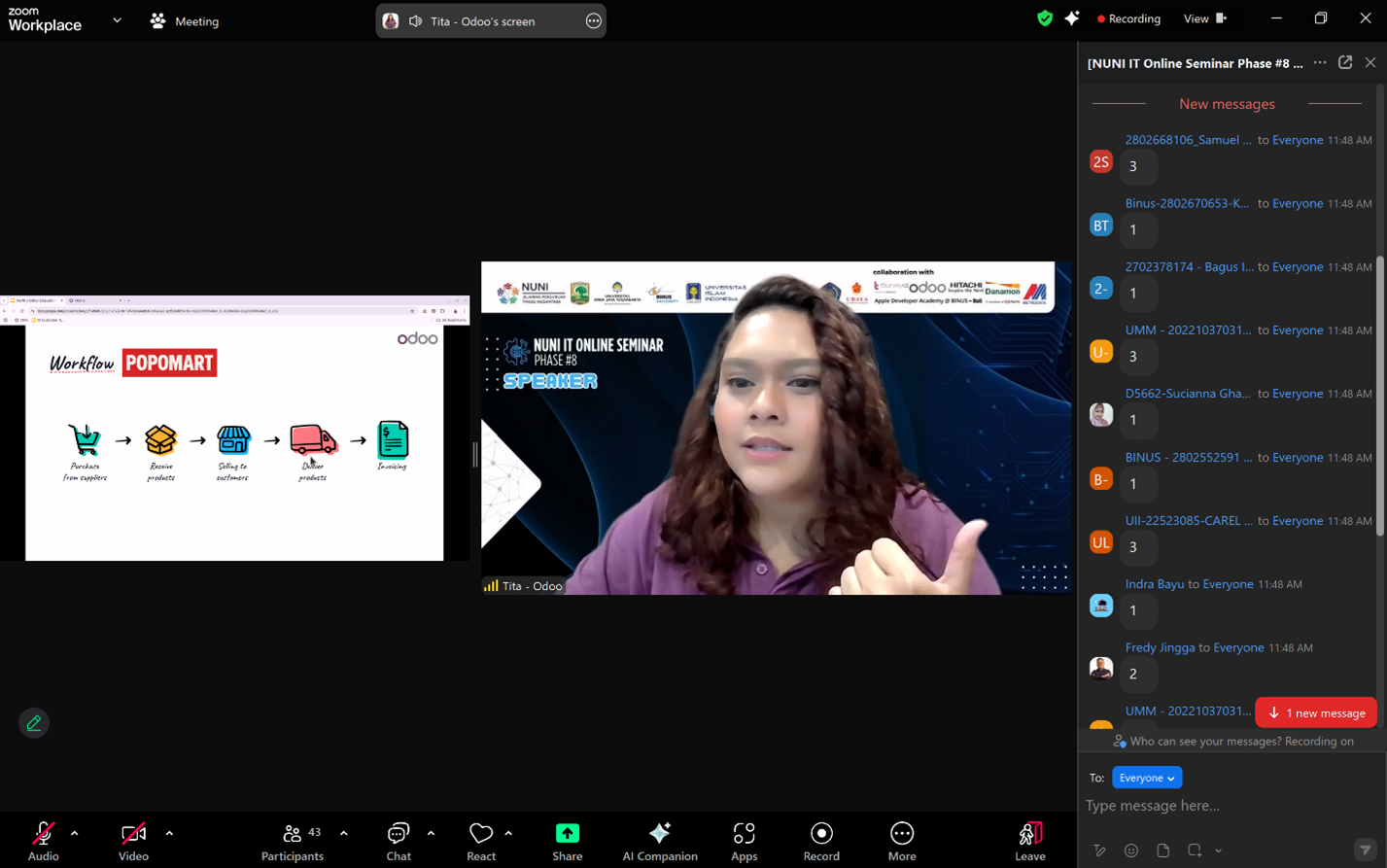Click the chat panel scrollbar
The image size is (1387, 868).
[1380, 395]
